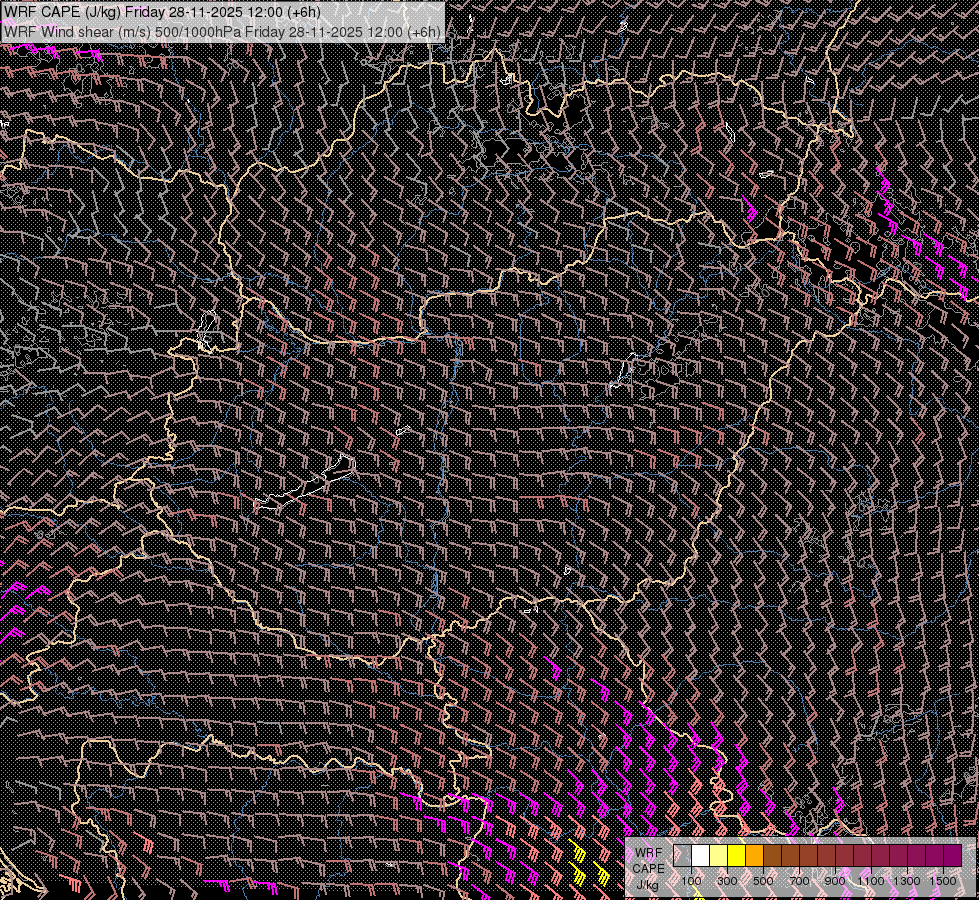Select the 1300 legend tick label
This screenshot has width=979, height=900.
(x=907, y=881)
